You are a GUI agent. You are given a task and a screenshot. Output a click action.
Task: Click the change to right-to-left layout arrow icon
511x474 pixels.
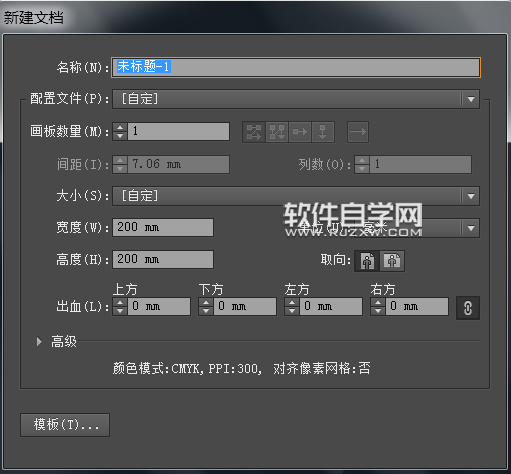[x=358, y=132]
